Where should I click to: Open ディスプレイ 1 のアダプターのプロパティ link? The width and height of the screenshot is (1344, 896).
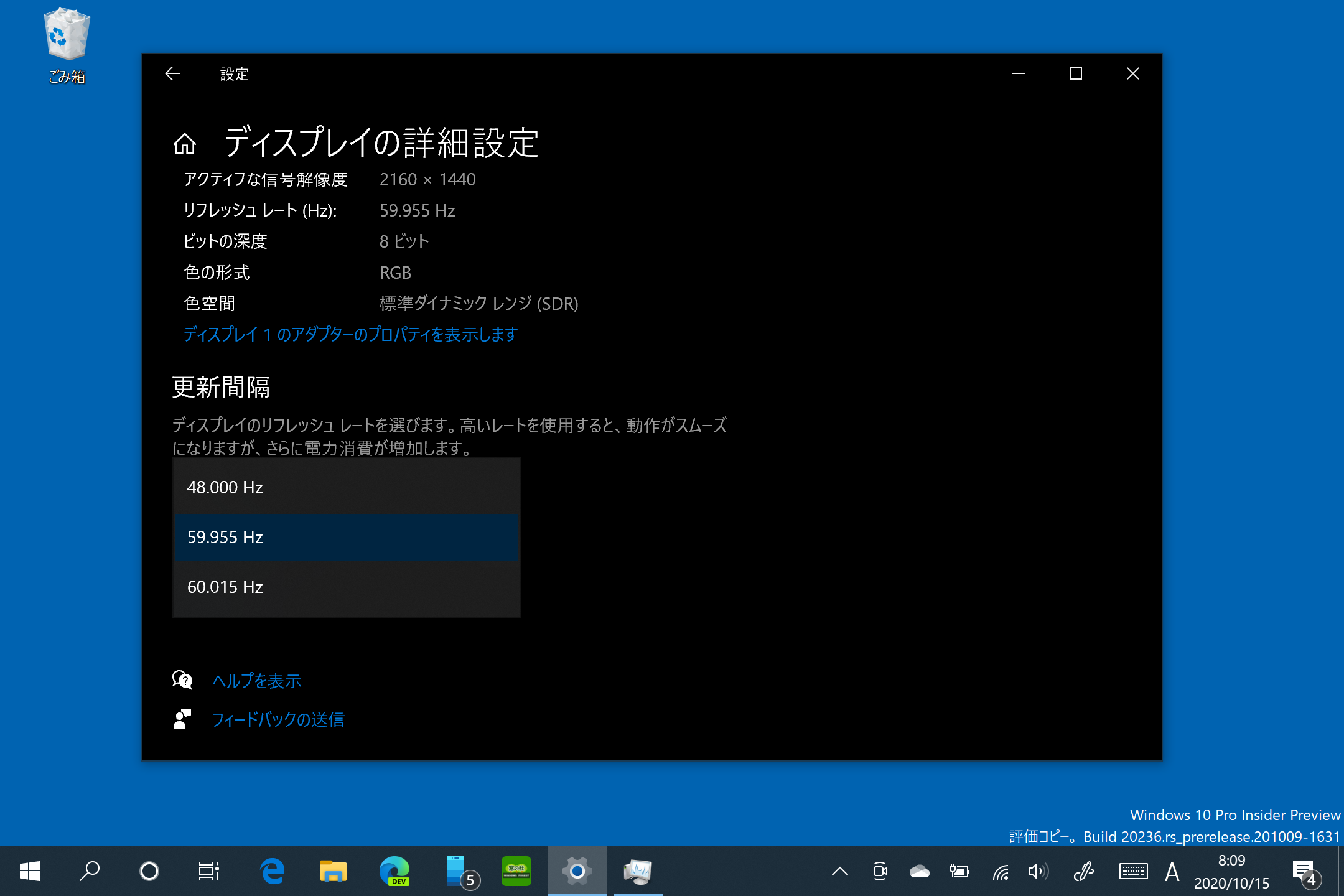(x=350, y=334)
